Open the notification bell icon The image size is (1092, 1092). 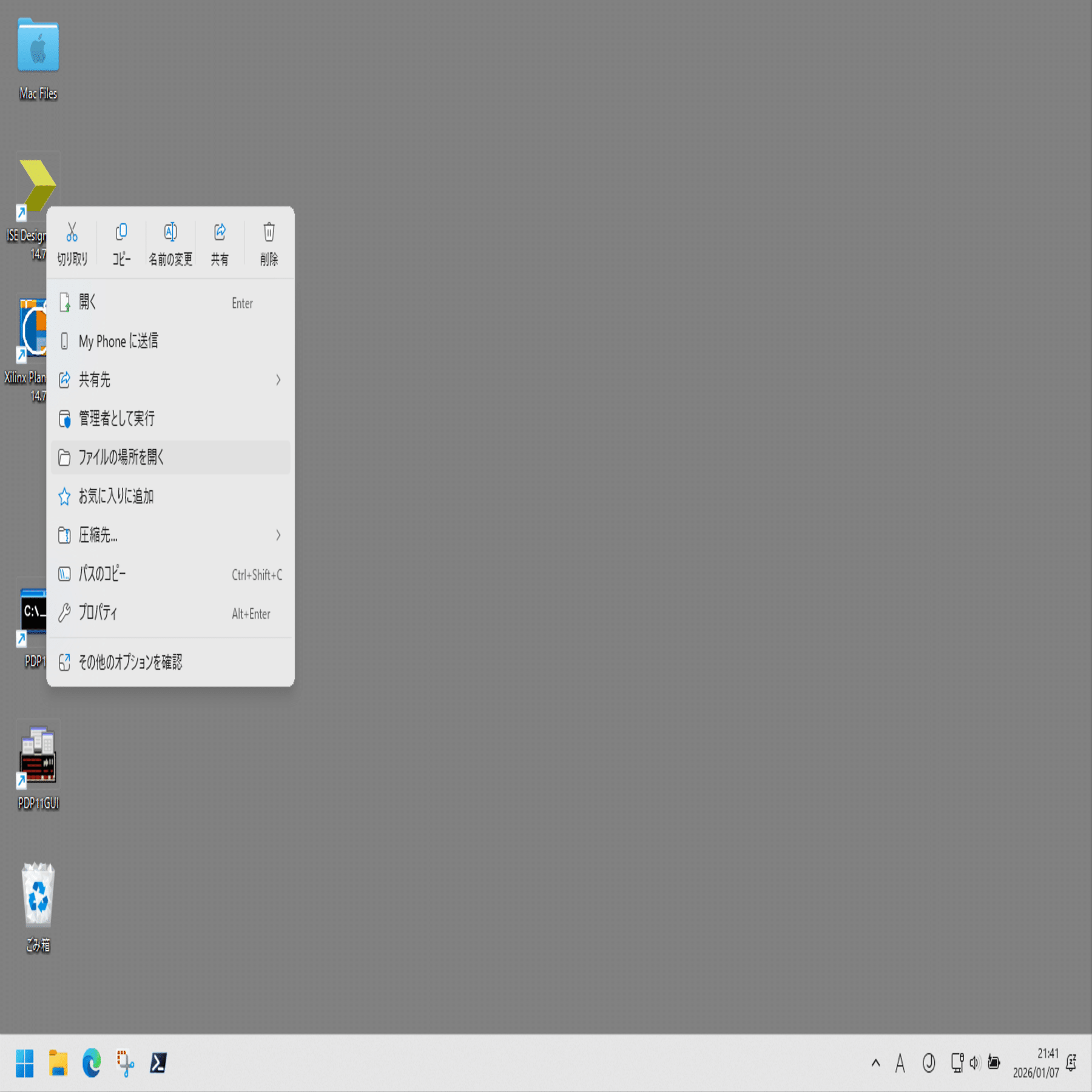coord(1071,1063)
